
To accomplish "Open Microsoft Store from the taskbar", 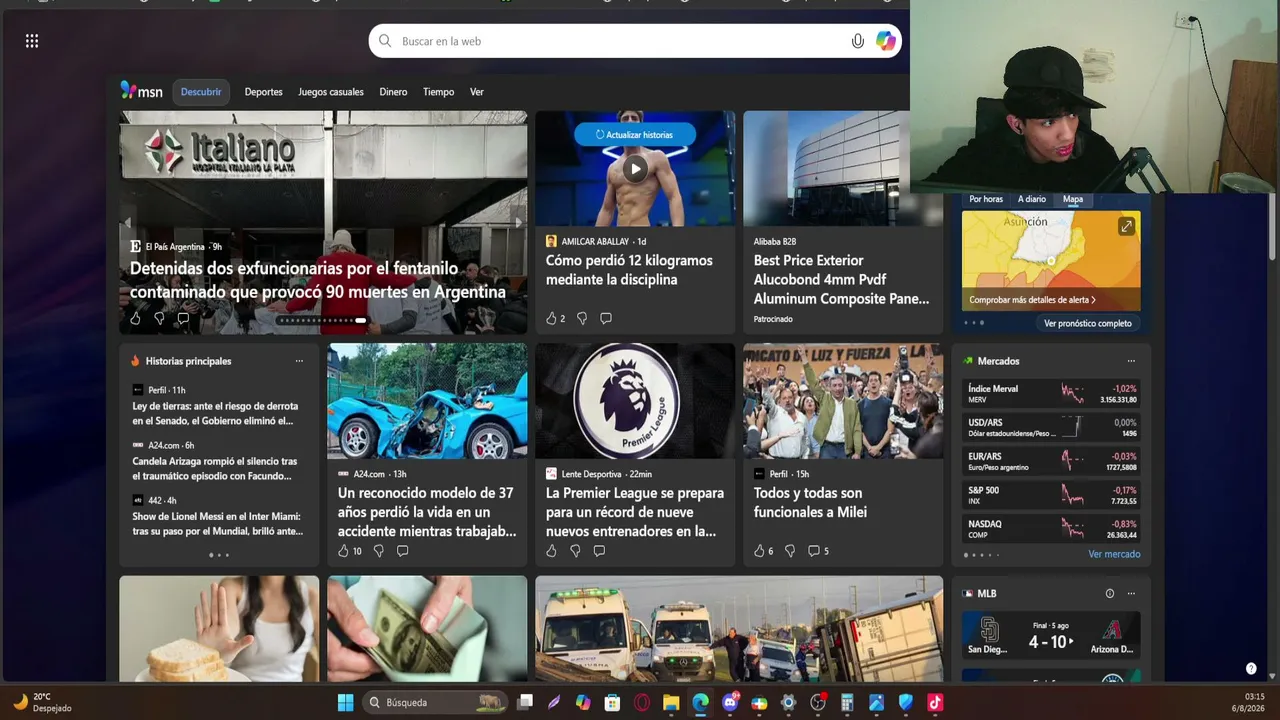I will pyautogui.click(x=612, y=703).
